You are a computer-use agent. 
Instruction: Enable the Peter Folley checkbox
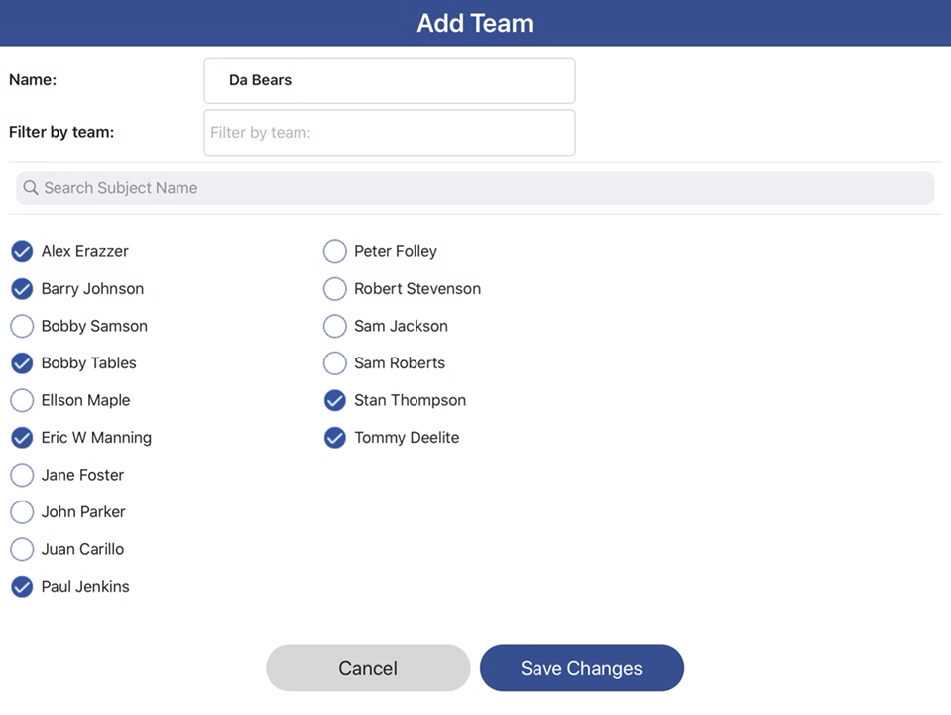[335, 251]
